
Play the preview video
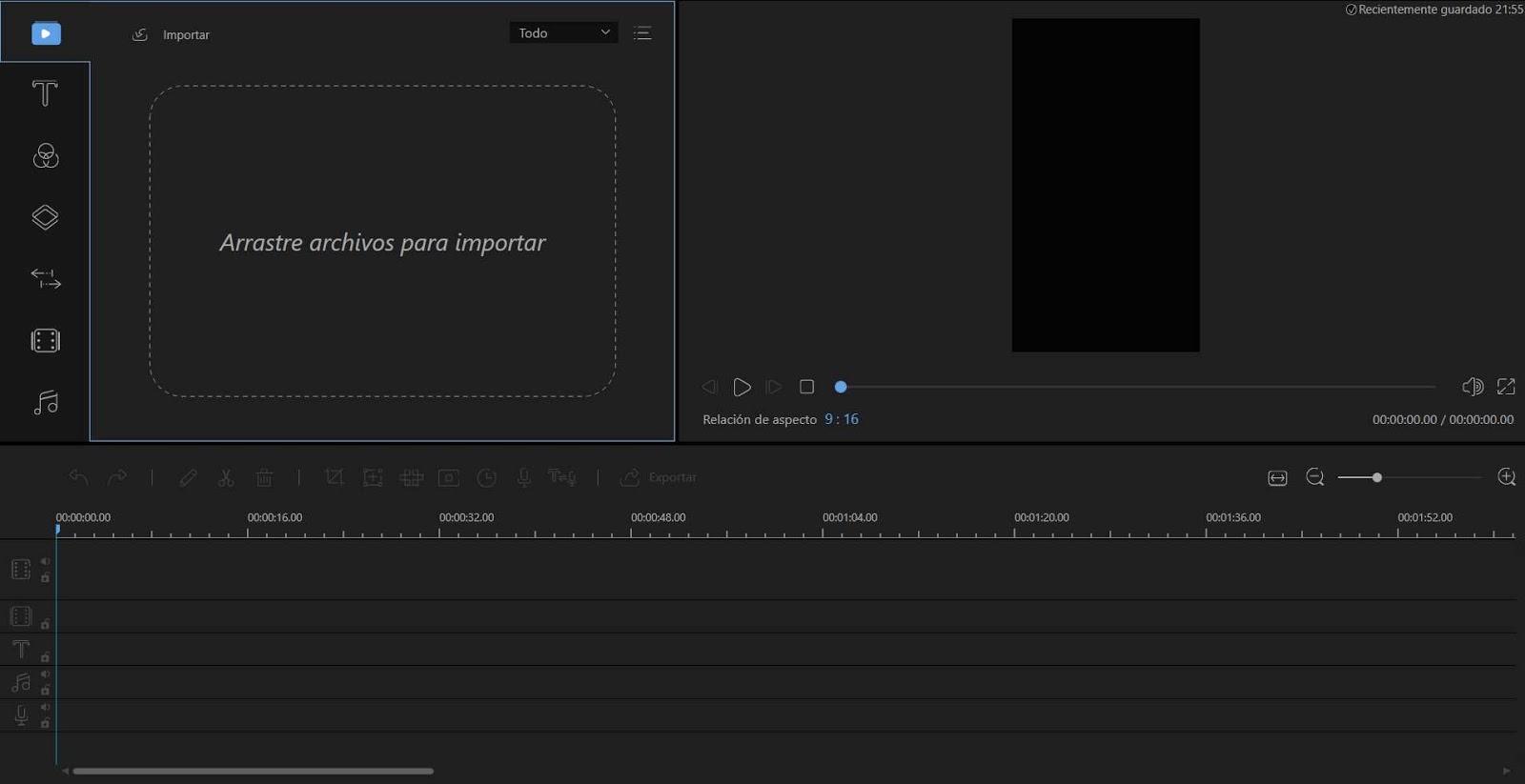click(742, 387)
